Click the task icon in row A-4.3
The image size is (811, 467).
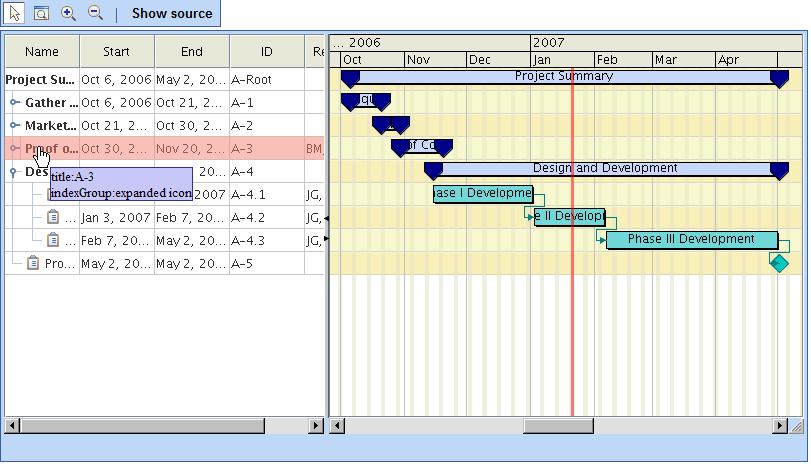coord(54,240)
